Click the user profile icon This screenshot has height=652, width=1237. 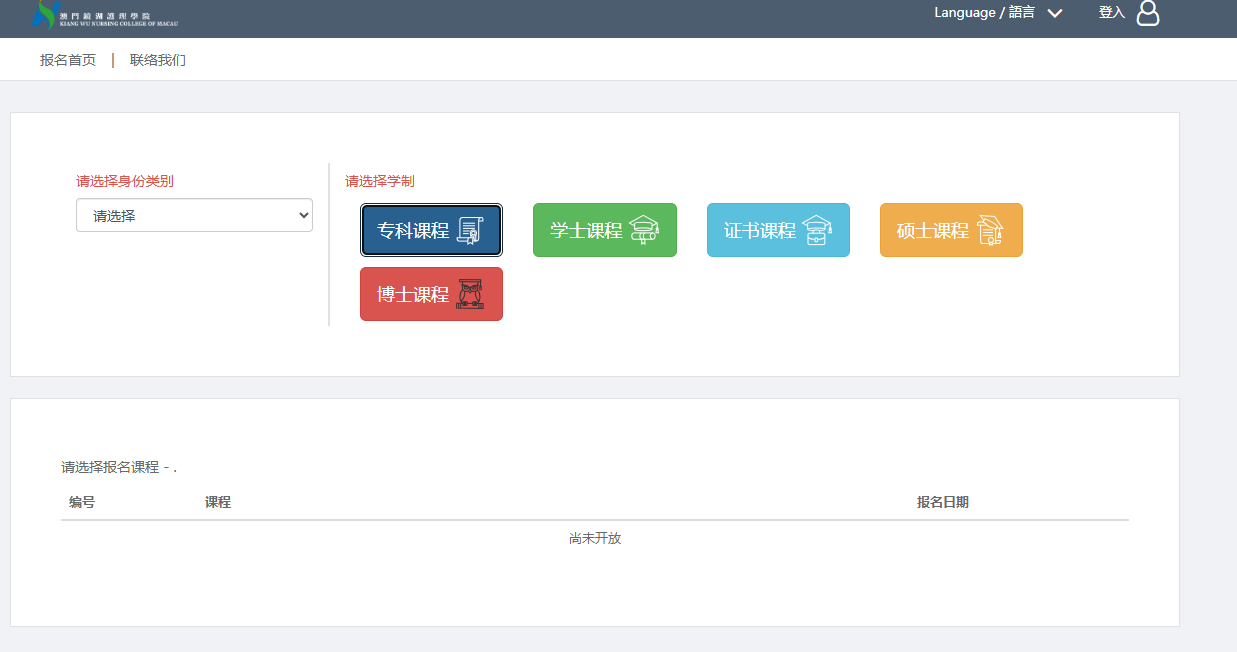pyautogui.click(x=1148, y=13)
